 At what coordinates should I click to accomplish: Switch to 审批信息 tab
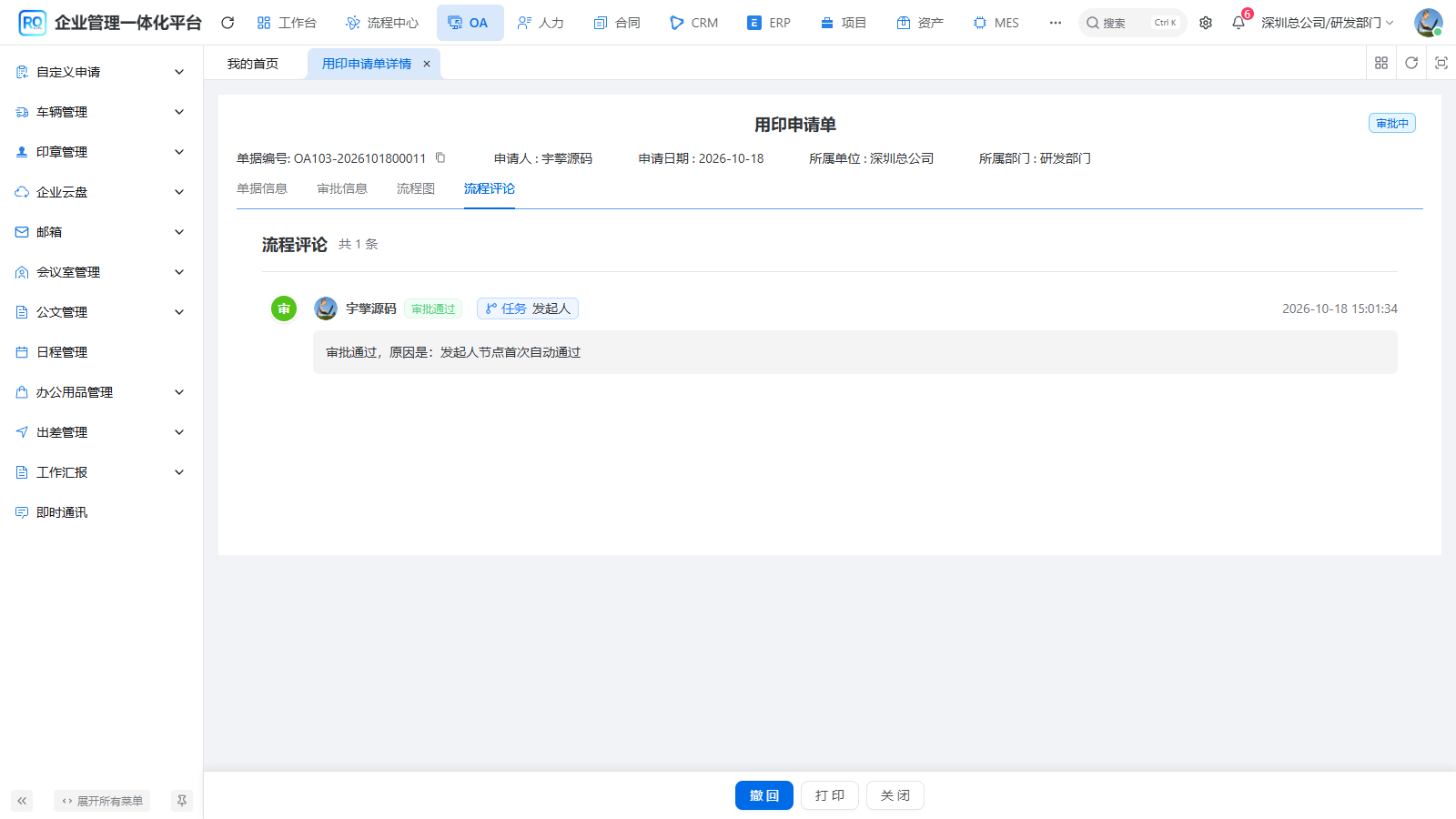(342, 188)
